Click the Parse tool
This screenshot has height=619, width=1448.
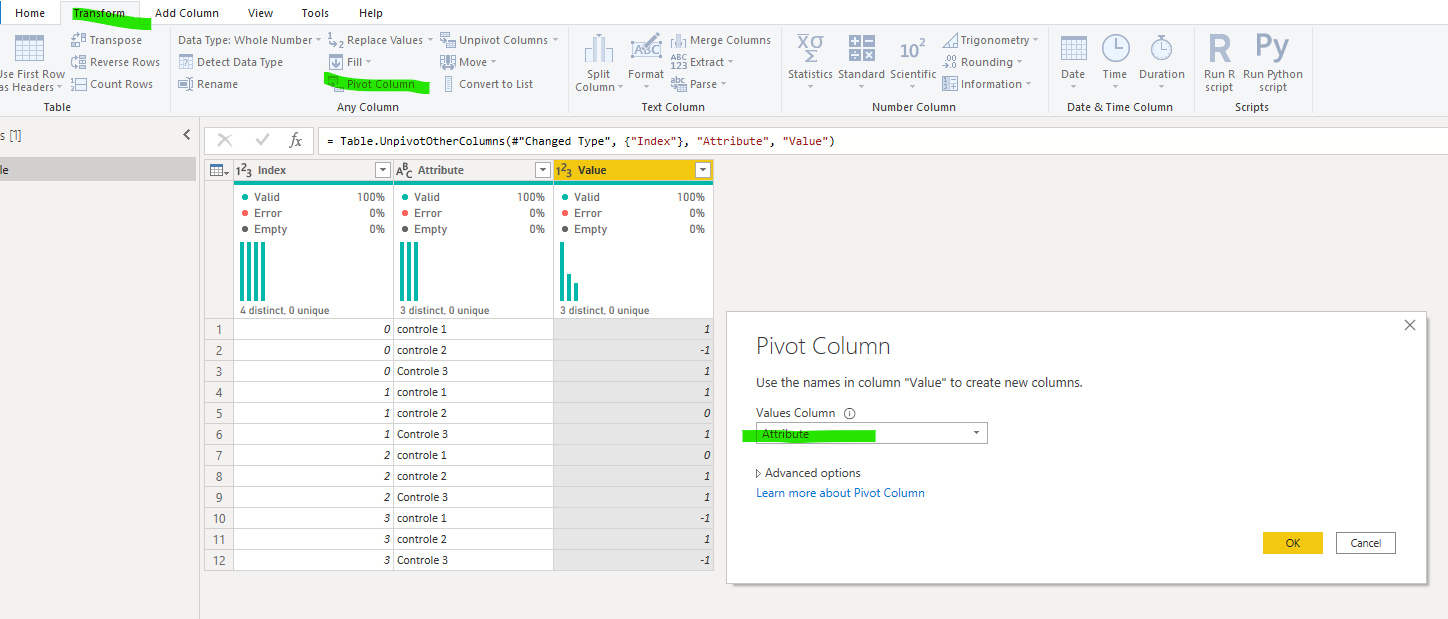click(x=698, y=84)
